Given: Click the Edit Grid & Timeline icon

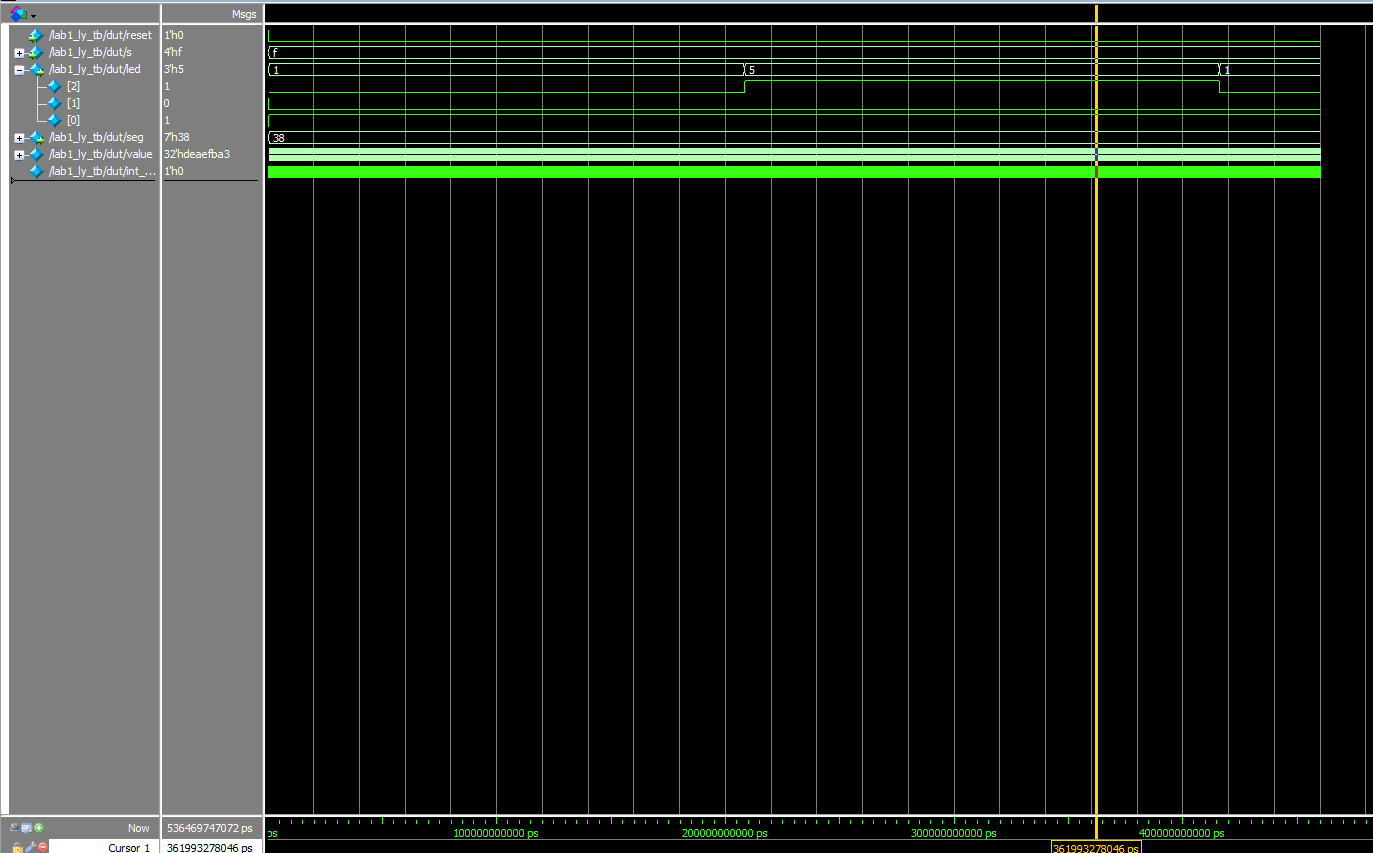Looking at the screenshot, I should pos(27,828).
